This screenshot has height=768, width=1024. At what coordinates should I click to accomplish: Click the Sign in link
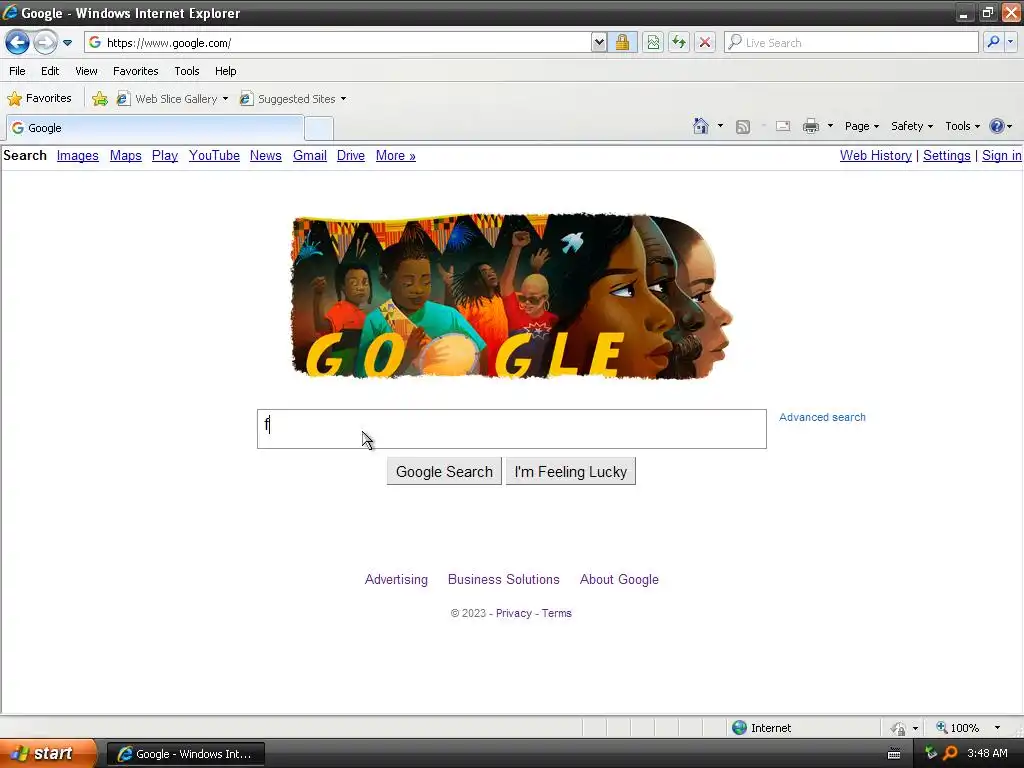tap(1001, 155)
